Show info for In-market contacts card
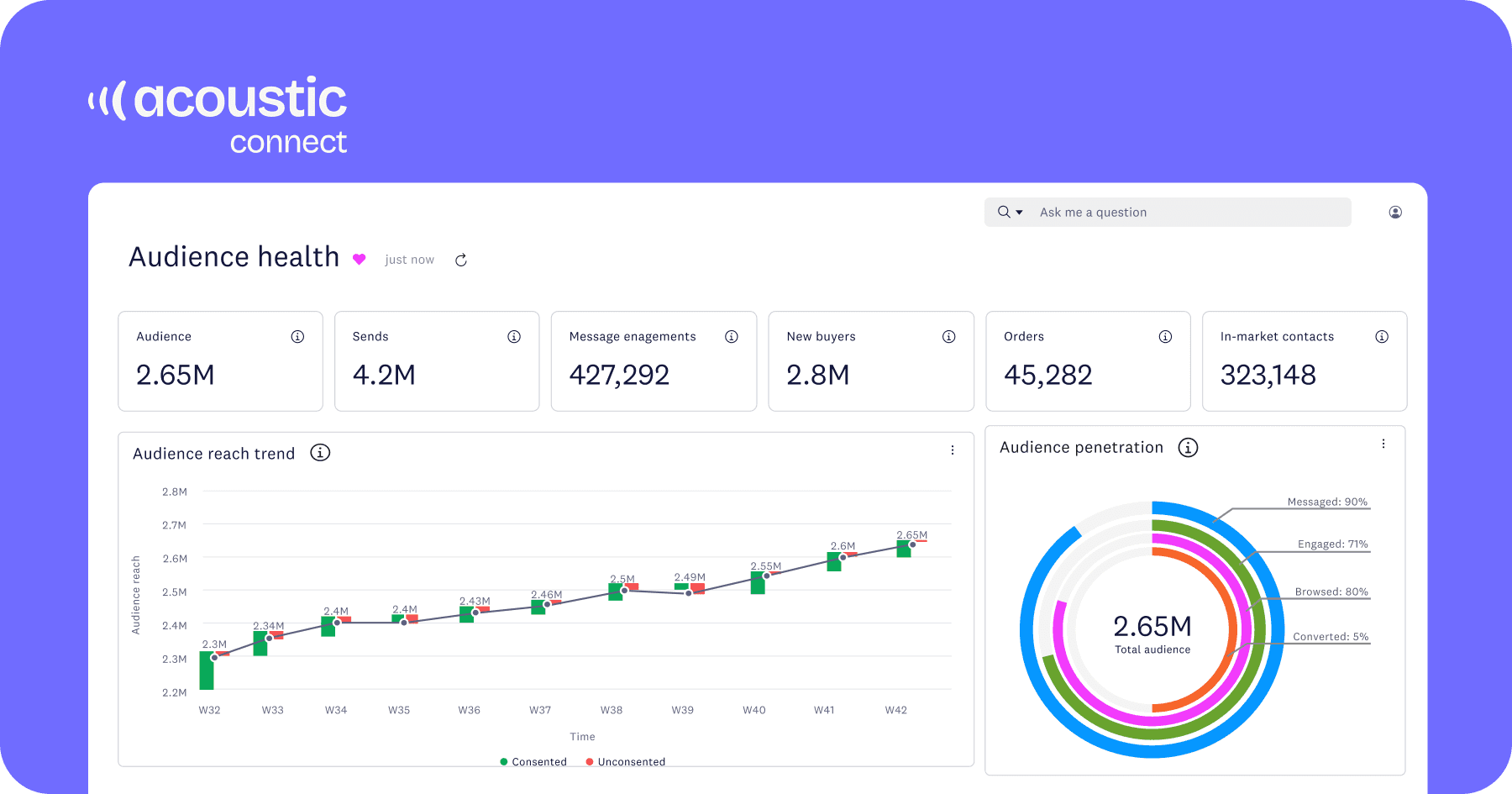The height and width of the screenshot is (794, 1512). 1382,336
